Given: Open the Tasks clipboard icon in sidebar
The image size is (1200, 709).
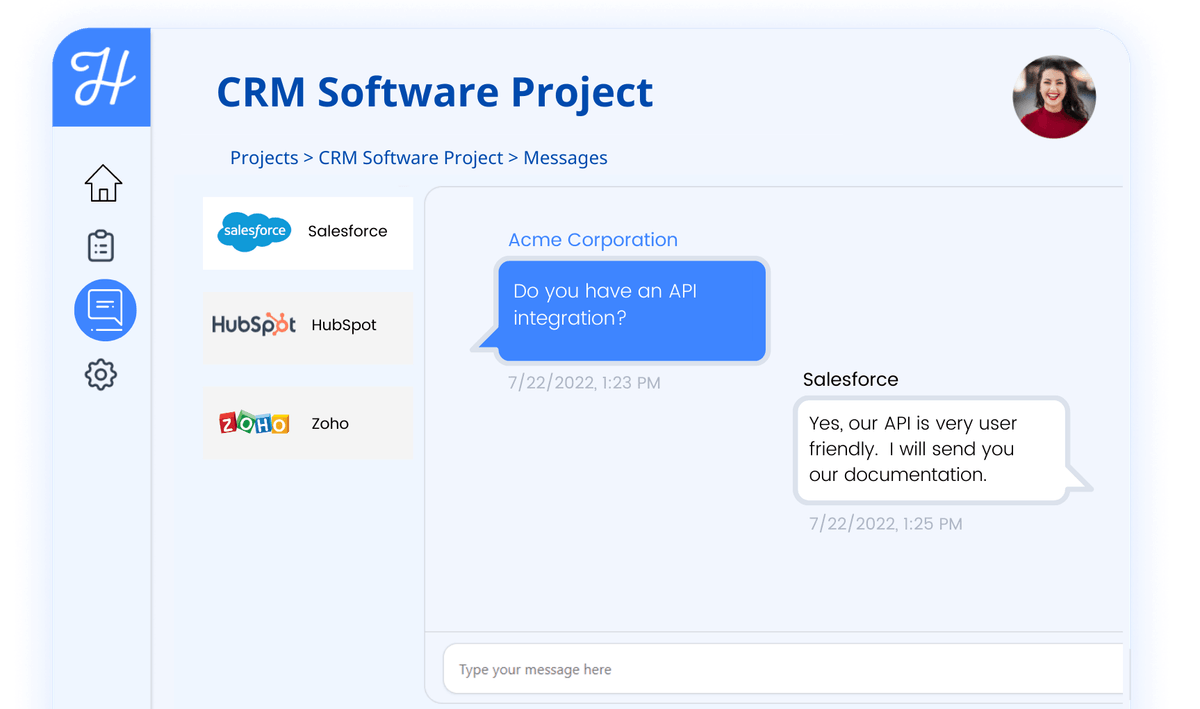Looking at the screenshot, I should click(101, 245).
